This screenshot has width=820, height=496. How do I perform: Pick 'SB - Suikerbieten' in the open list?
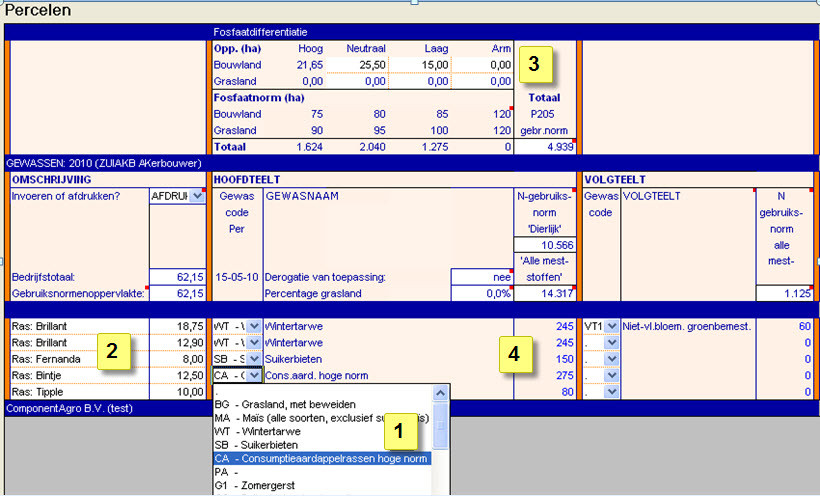(263, 445)
